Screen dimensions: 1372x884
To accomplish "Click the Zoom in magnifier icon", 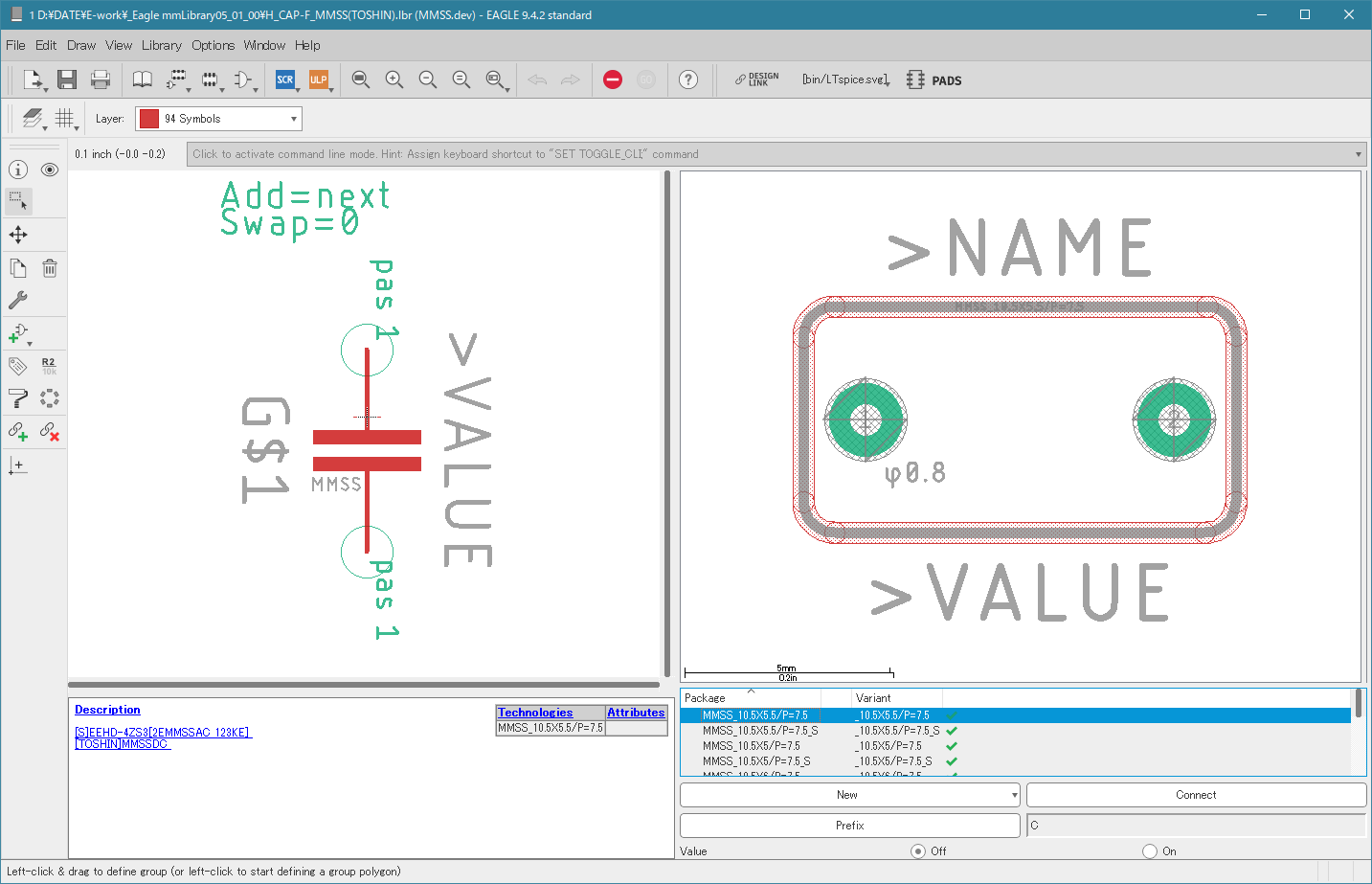I will click(x=394, y=79).
